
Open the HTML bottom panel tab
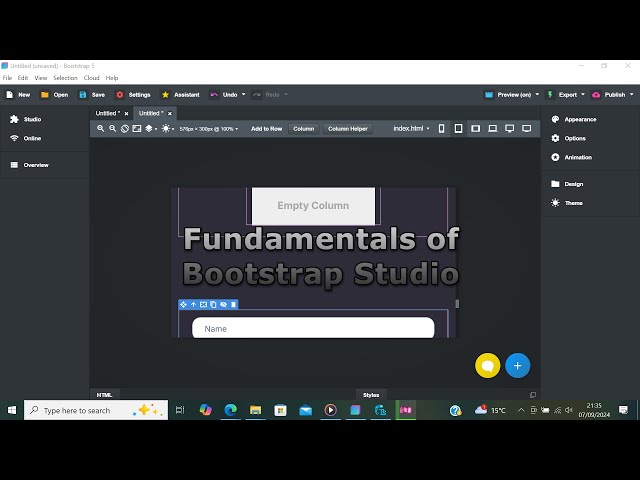click(x=104, y=395)
